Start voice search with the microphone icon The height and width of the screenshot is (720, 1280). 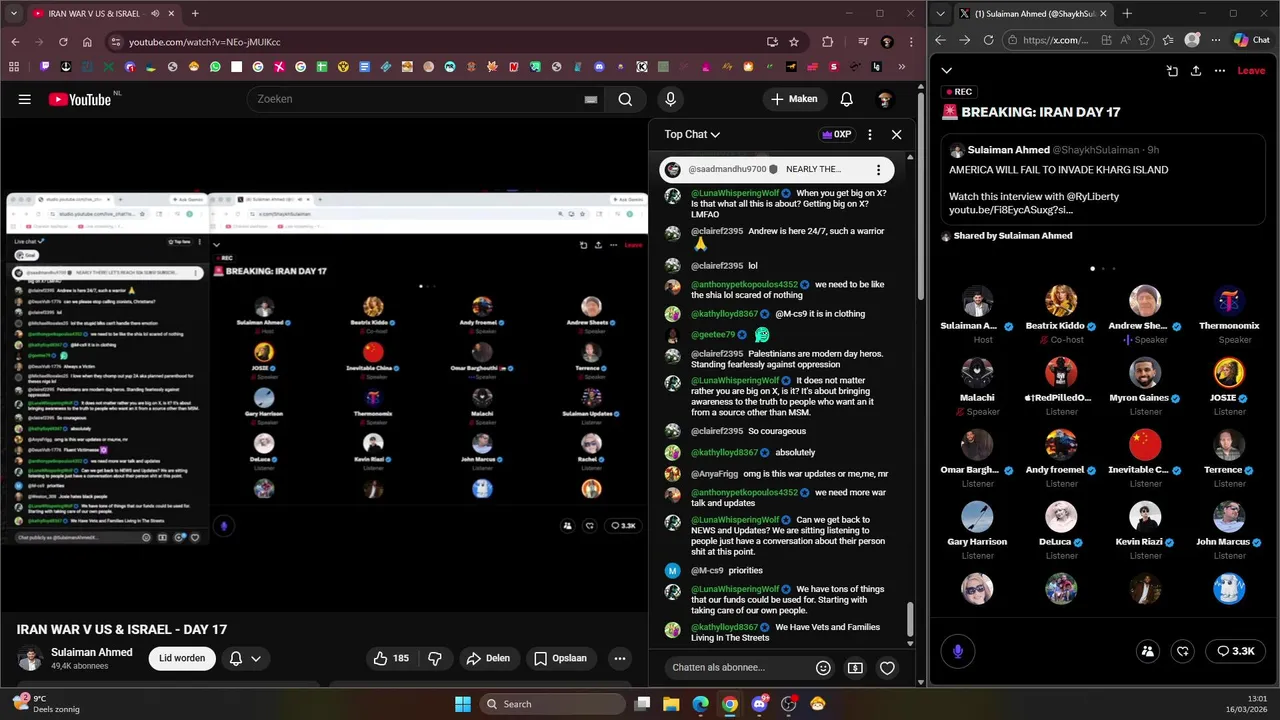click(x=670, y=99)
